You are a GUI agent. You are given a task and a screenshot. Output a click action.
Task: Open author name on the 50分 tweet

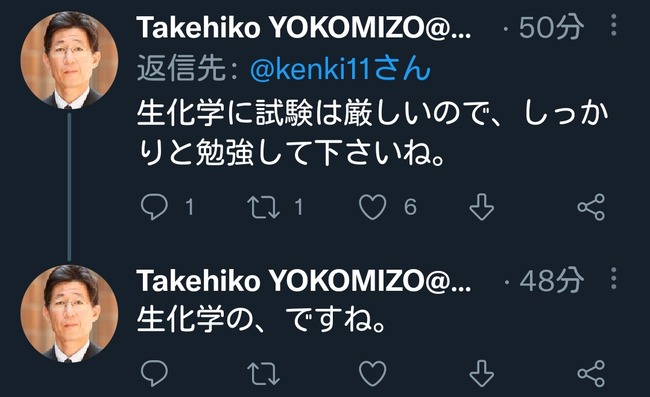pyautogui.click(x=303, y=28)
